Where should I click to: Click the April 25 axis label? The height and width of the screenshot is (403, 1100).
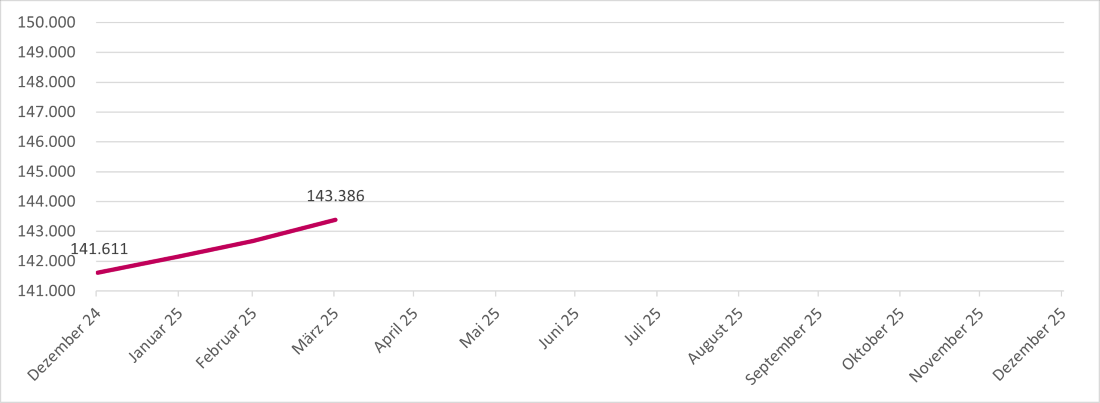(395, 331)
